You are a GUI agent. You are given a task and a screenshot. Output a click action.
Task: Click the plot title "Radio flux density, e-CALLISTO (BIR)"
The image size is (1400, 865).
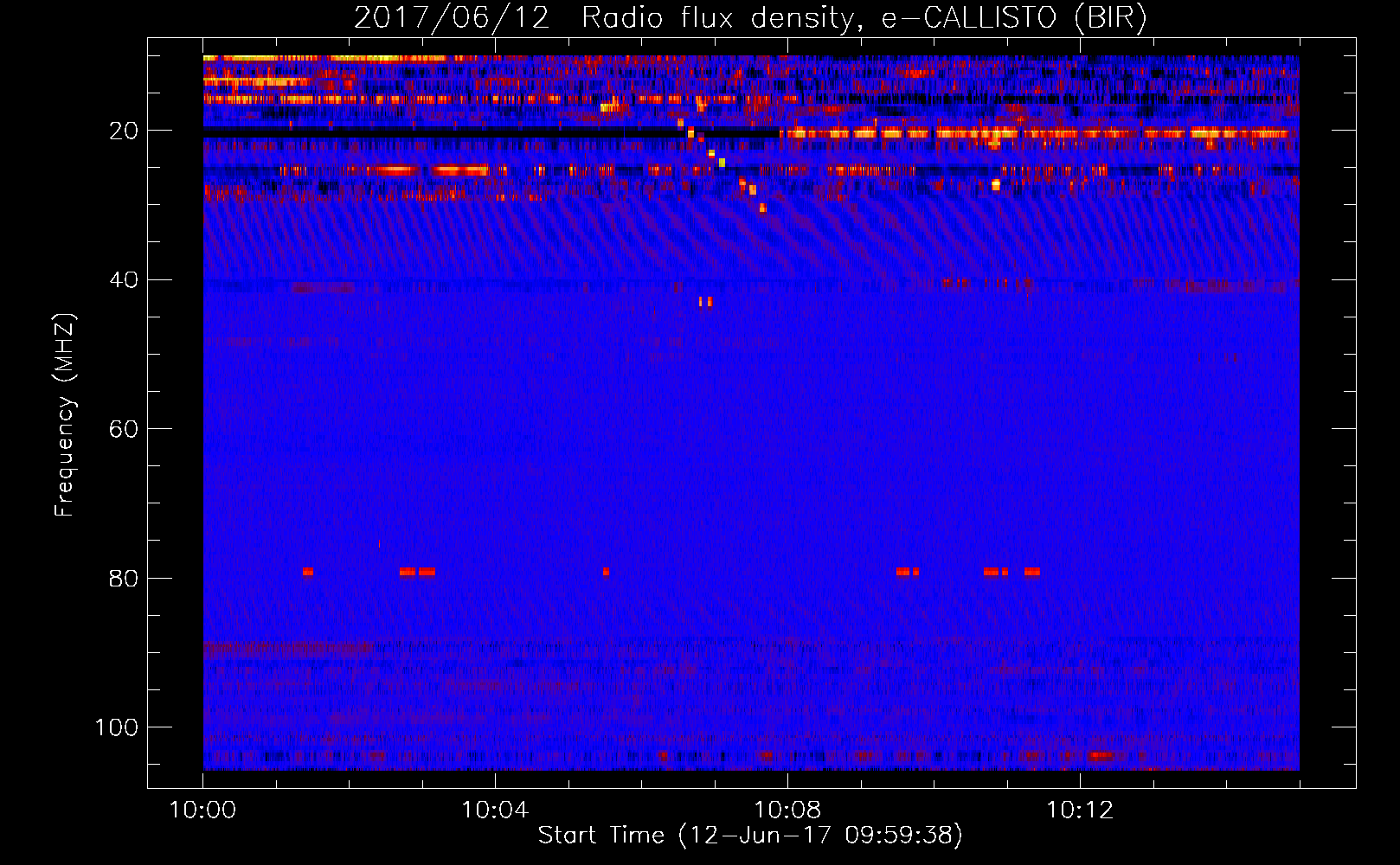pos(864,18)
